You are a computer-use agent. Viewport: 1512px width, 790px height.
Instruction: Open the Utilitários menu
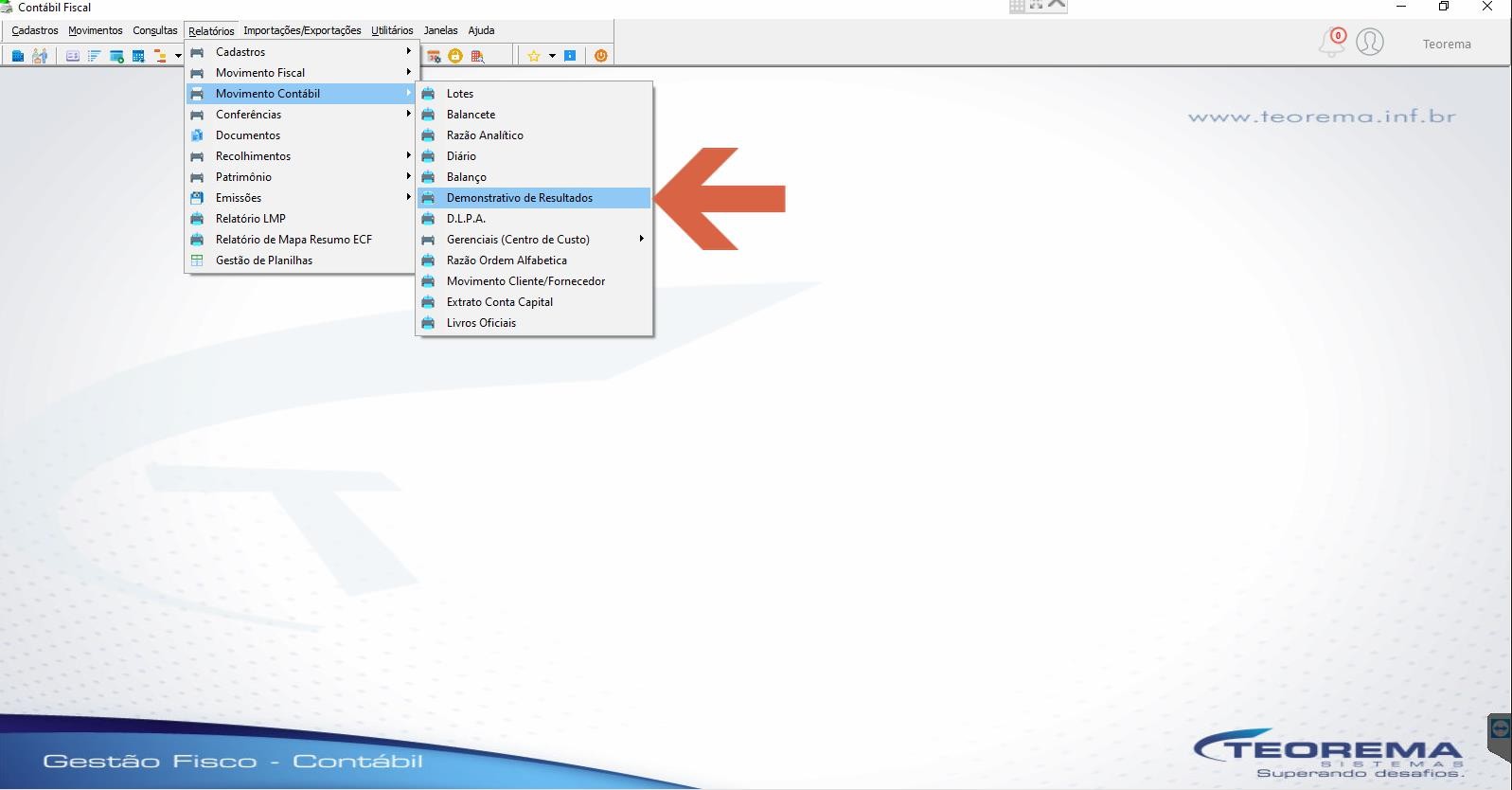coord(392,30)
